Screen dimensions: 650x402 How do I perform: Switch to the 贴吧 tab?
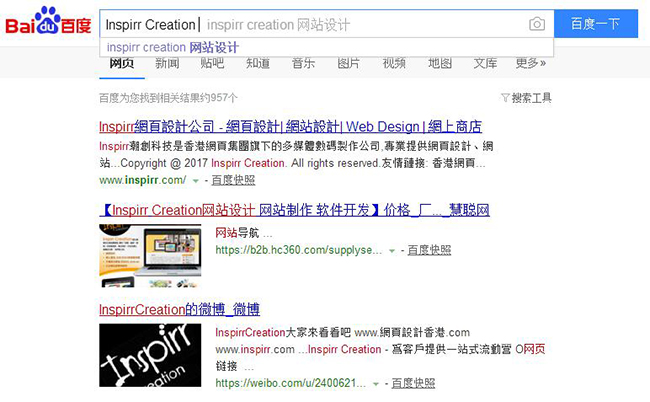point(212,63)
